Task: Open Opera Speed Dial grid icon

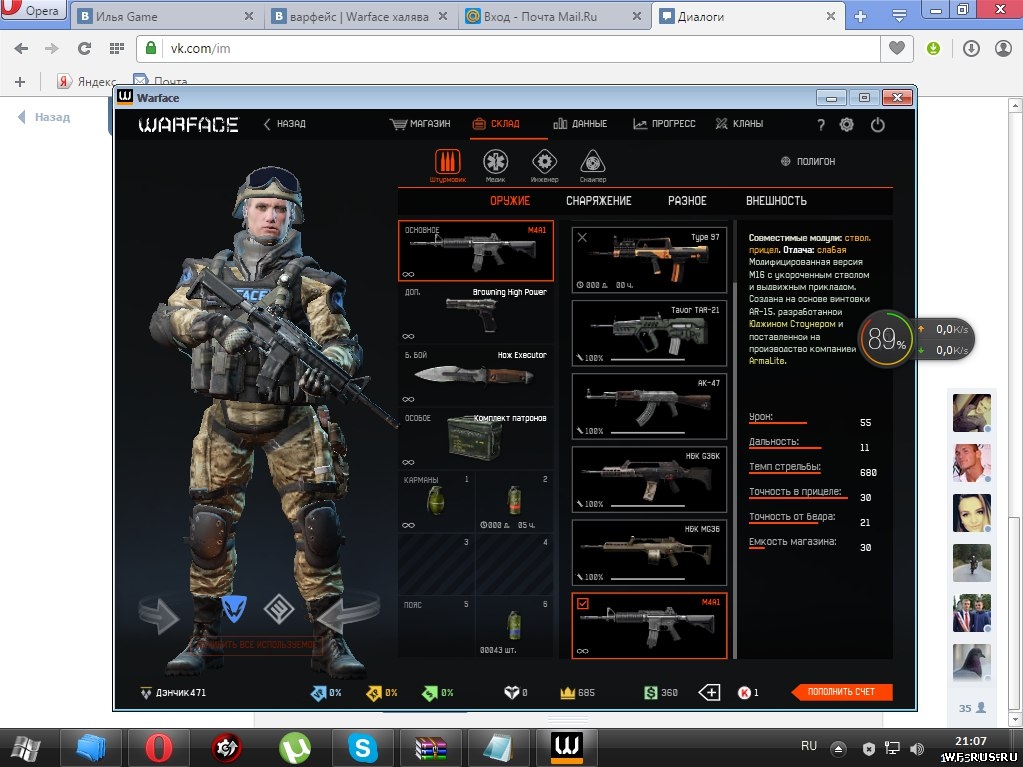Action: coord(117,48)
